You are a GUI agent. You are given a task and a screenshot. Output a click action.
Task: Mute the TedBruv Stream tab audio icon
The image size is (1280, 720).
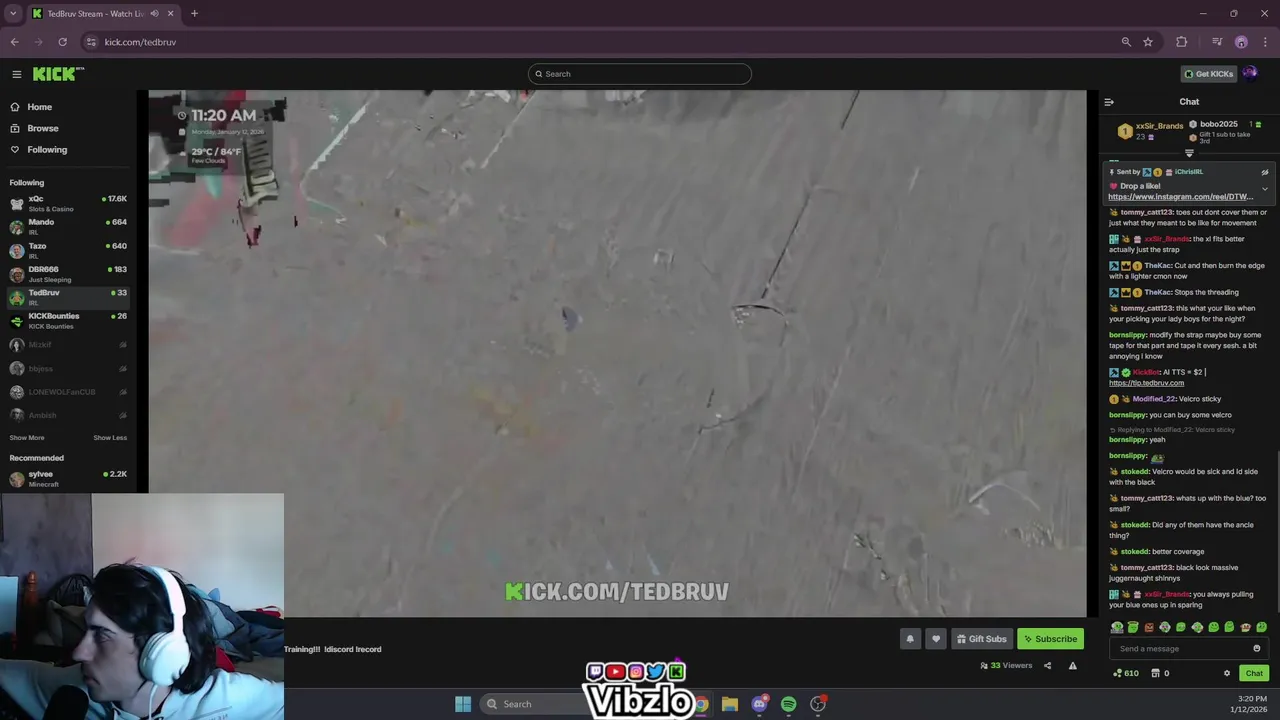(x=154, y=14)
